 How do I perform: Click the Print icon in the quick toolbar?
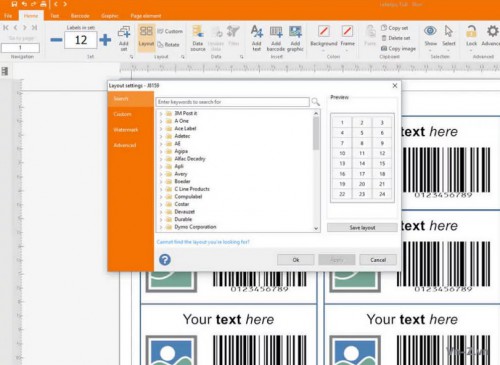[x=43, y=4]
